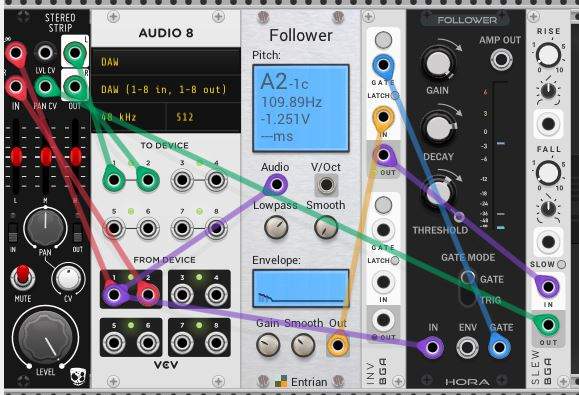579x395 pixels.
Task: Click the LVL CV input jack
Action: click(45, 53)
